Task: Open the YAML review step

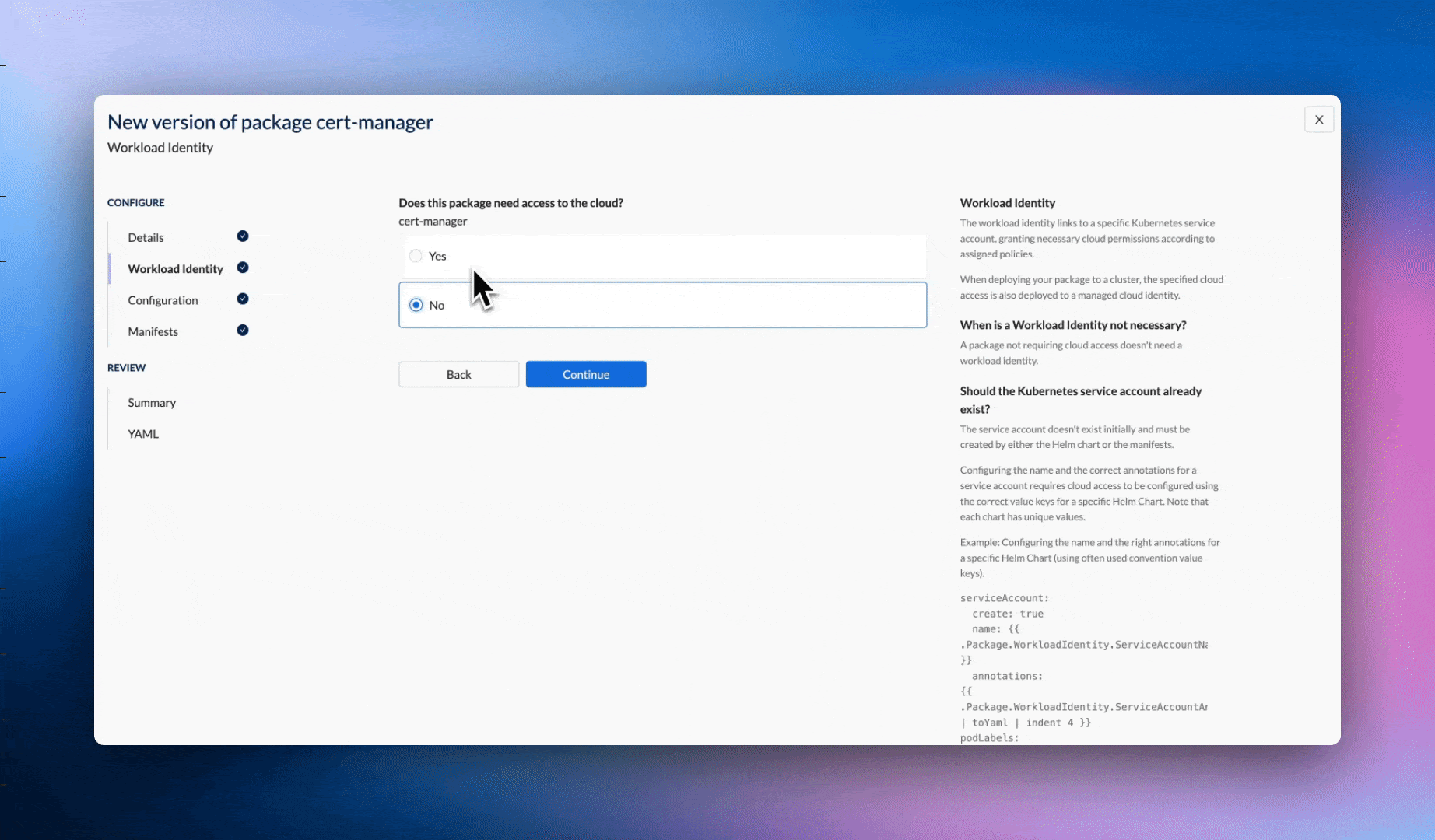Action: click(x=143, y=434)
